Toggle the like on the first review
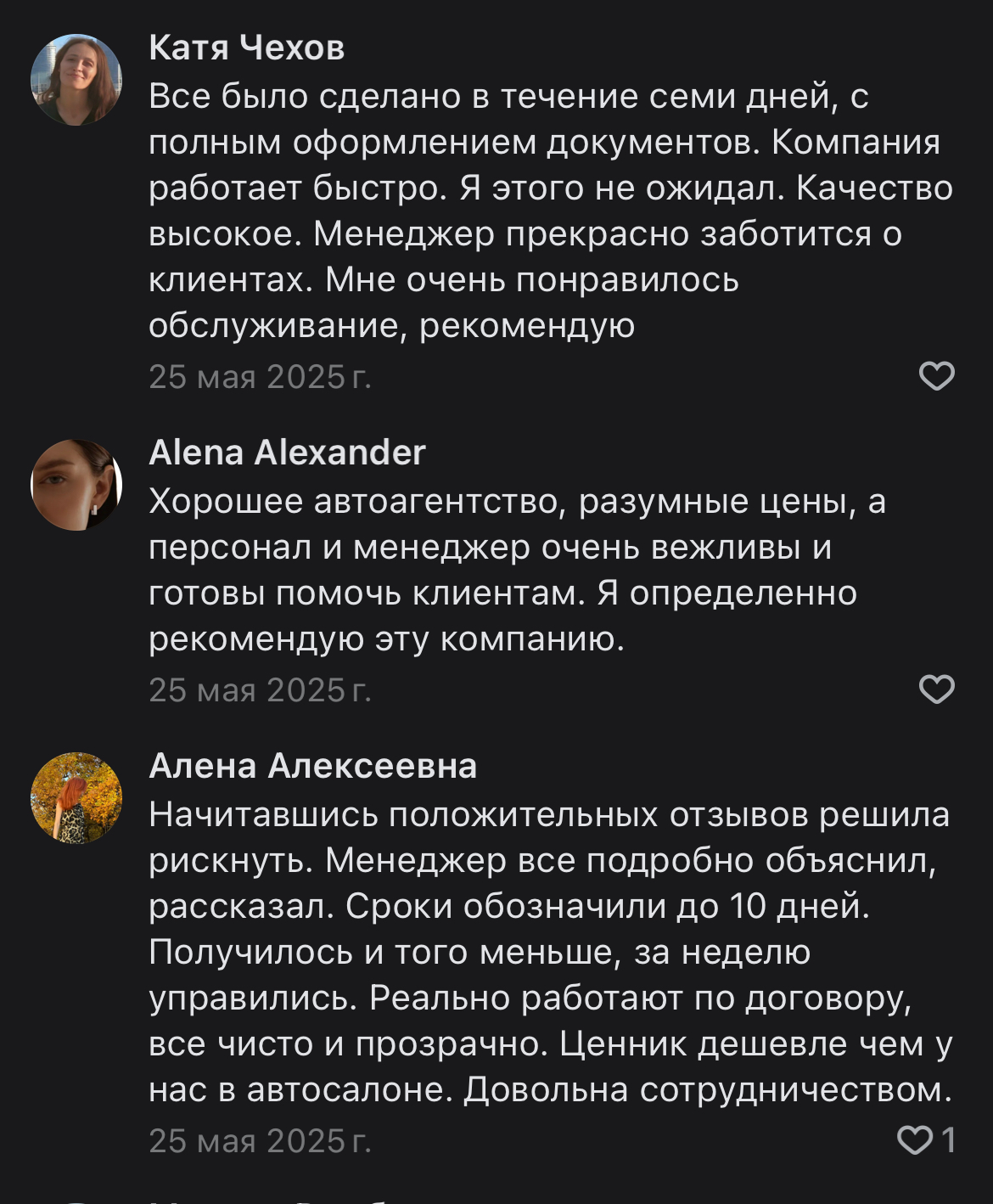This screenshot has height=1204, width=993. coord(937,376)
